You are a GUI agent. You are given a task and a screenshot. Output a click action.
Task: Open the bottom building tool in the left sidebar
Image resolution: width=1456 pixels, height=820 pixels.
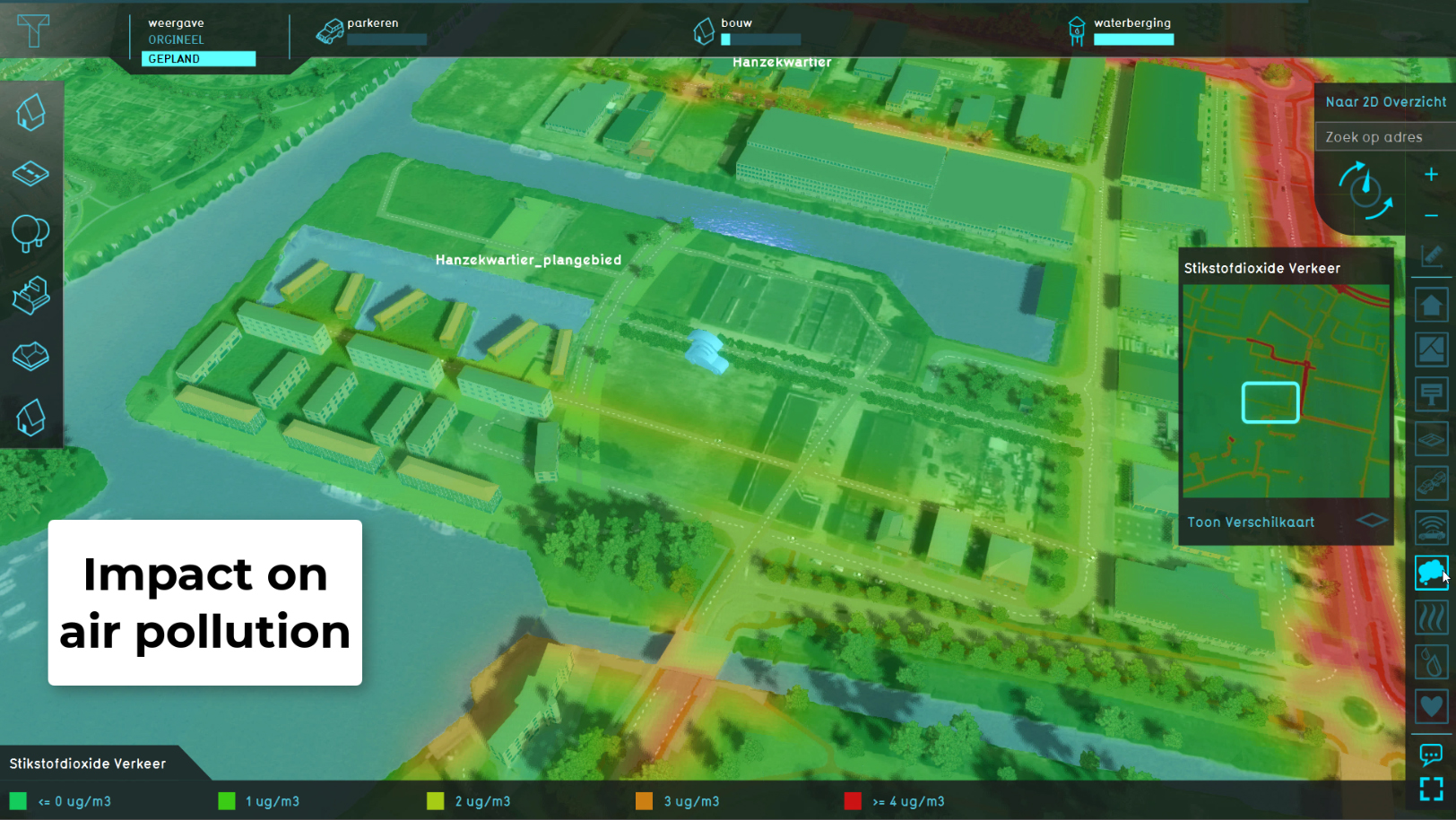[30, 418]
